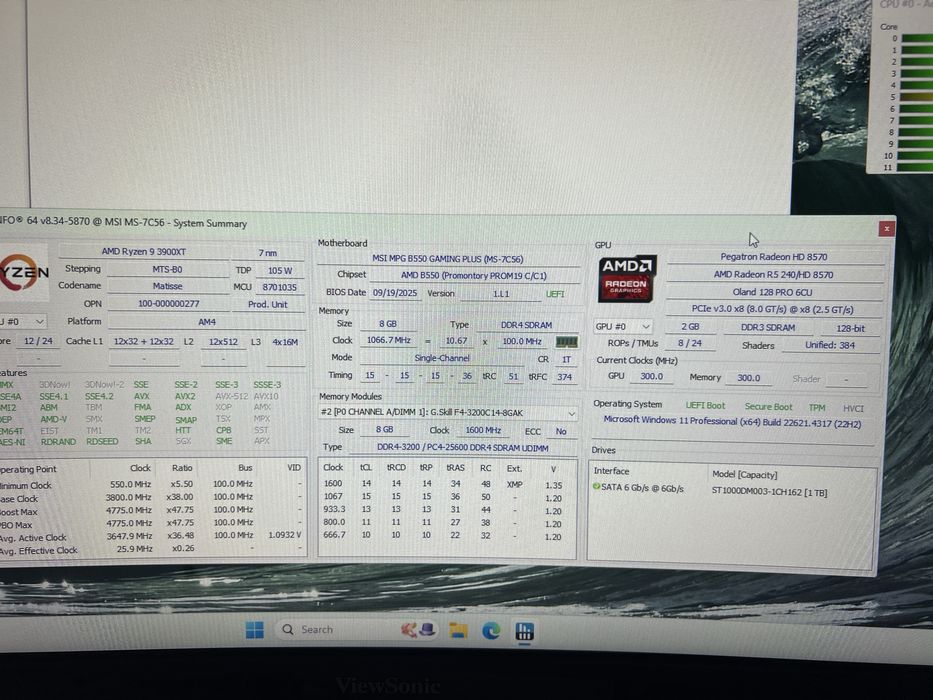Click the Avg. Active Clock row
933x700 pixels.
pyautogui.click(x=152, y=537)
